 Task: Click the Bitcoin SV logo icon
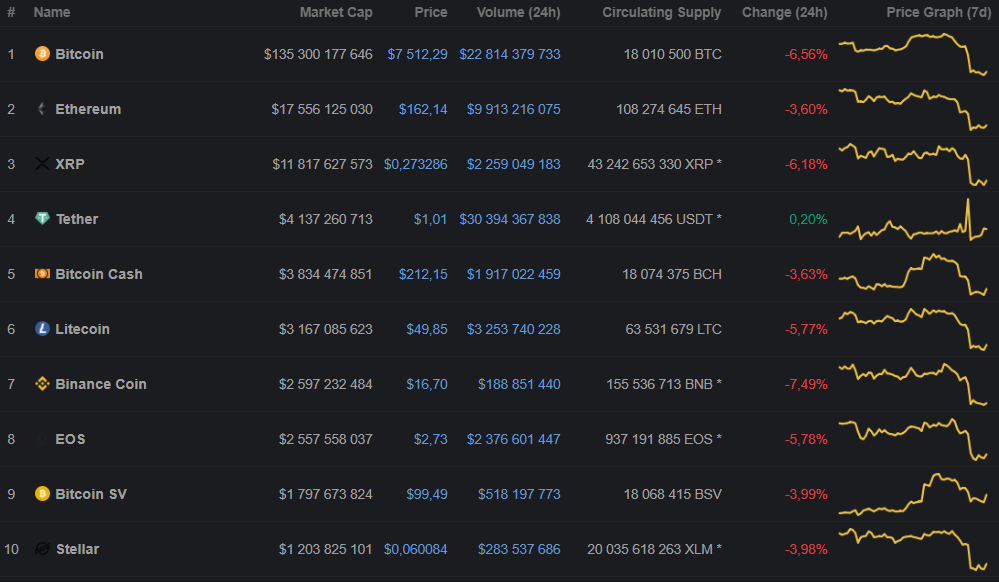(42, 494)
